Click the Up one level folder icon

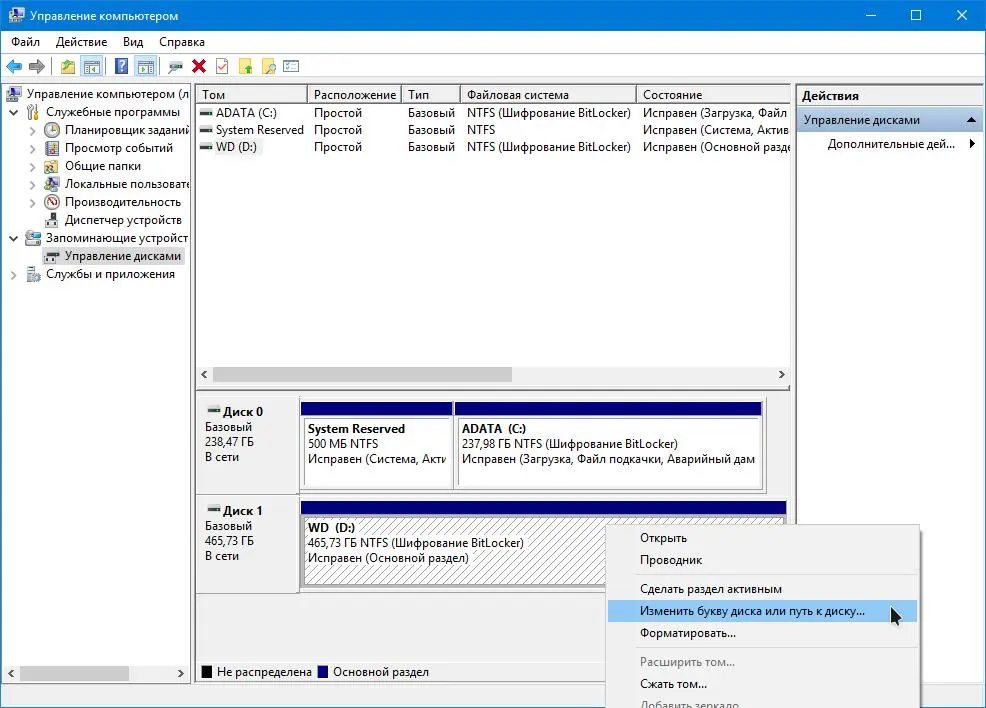pos(68,66)
